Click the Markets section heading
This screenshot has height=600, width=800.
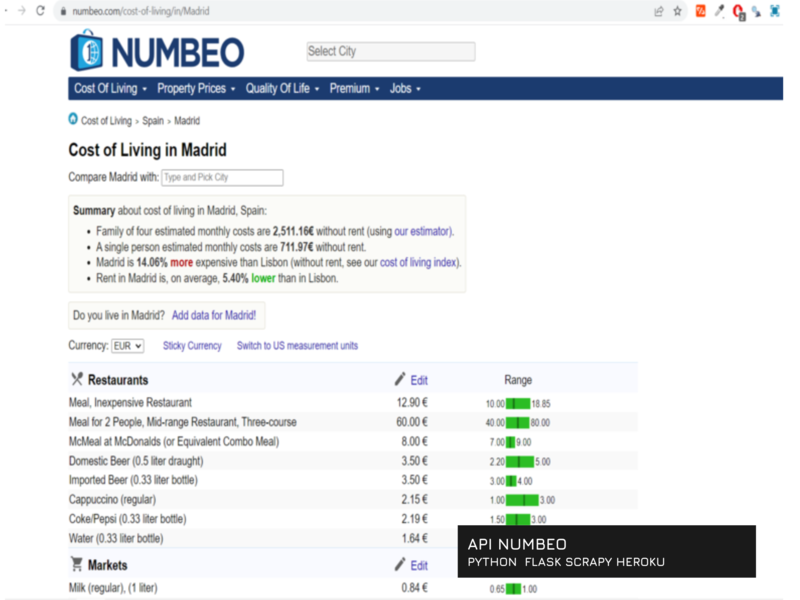(108, 565)
